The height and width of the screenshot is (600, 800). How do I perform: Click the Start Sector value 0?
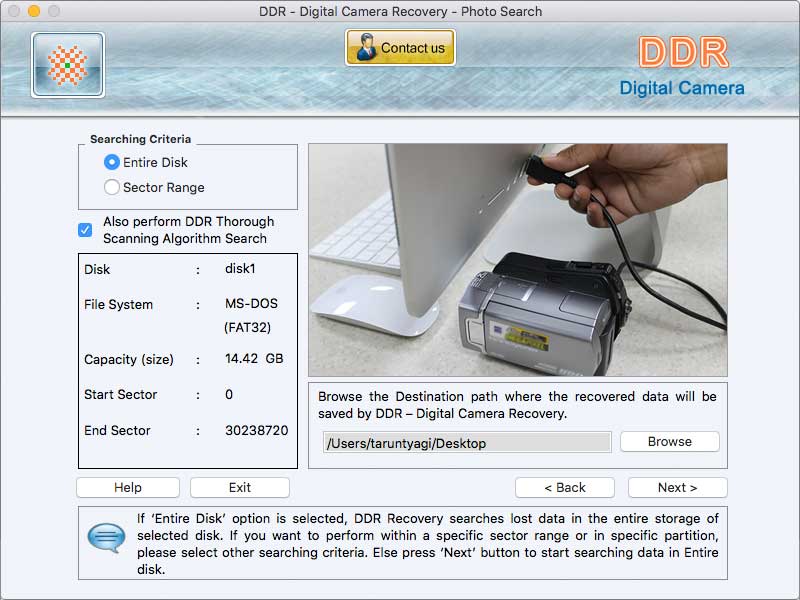[229, 394]
